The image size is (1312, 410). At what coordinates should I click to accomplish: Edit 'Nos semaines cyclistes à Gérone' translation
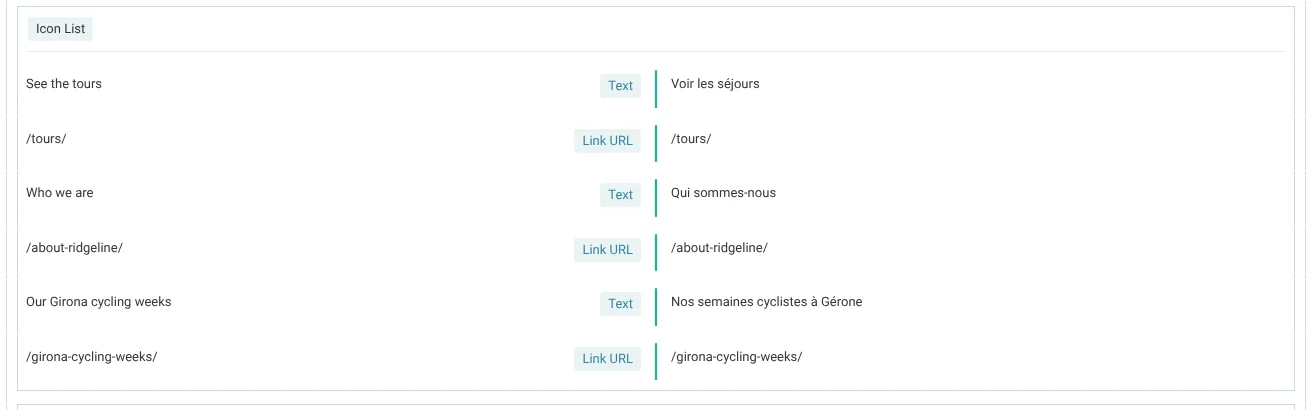[766, 302]
